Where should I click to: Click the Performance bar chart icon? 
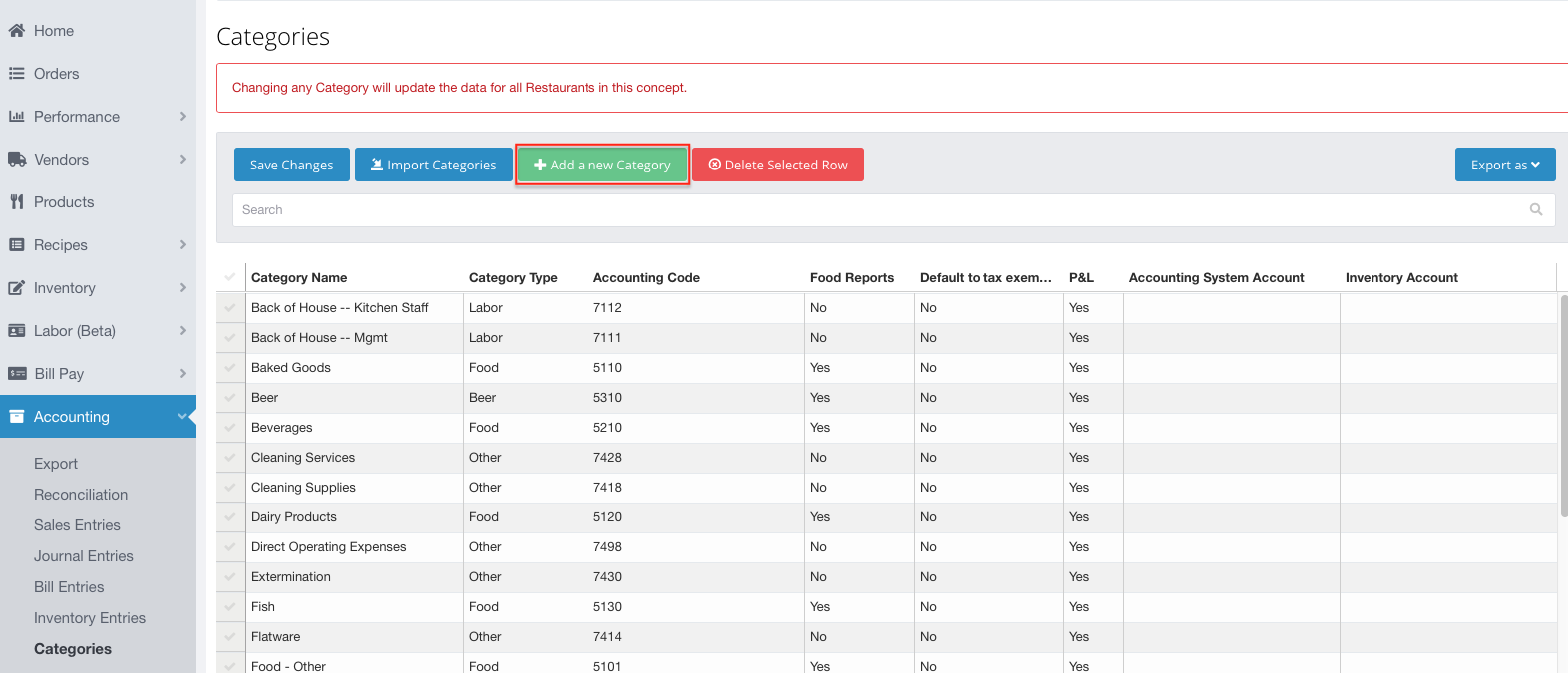tap(16, 117)
